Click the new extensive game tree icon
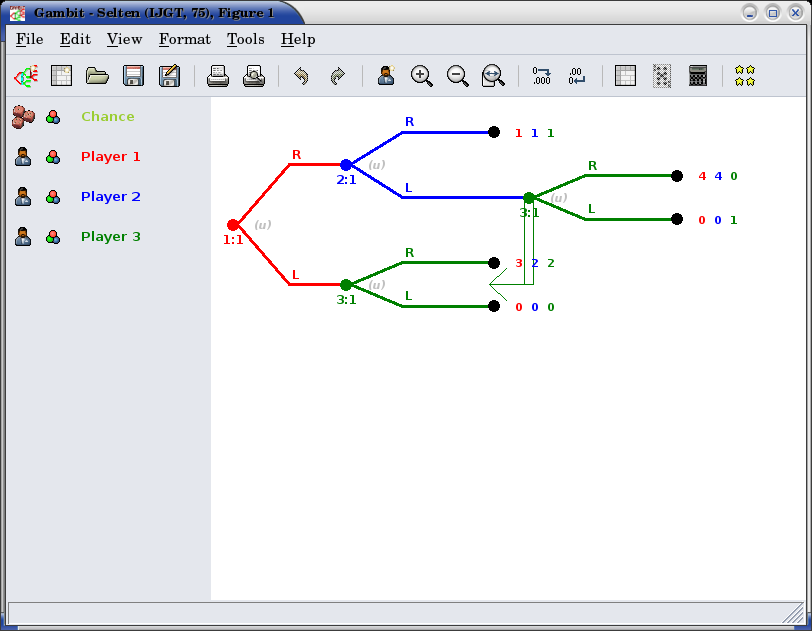This screenshot has width=812, height=631. pyautogui.click(x=25, y=76)
